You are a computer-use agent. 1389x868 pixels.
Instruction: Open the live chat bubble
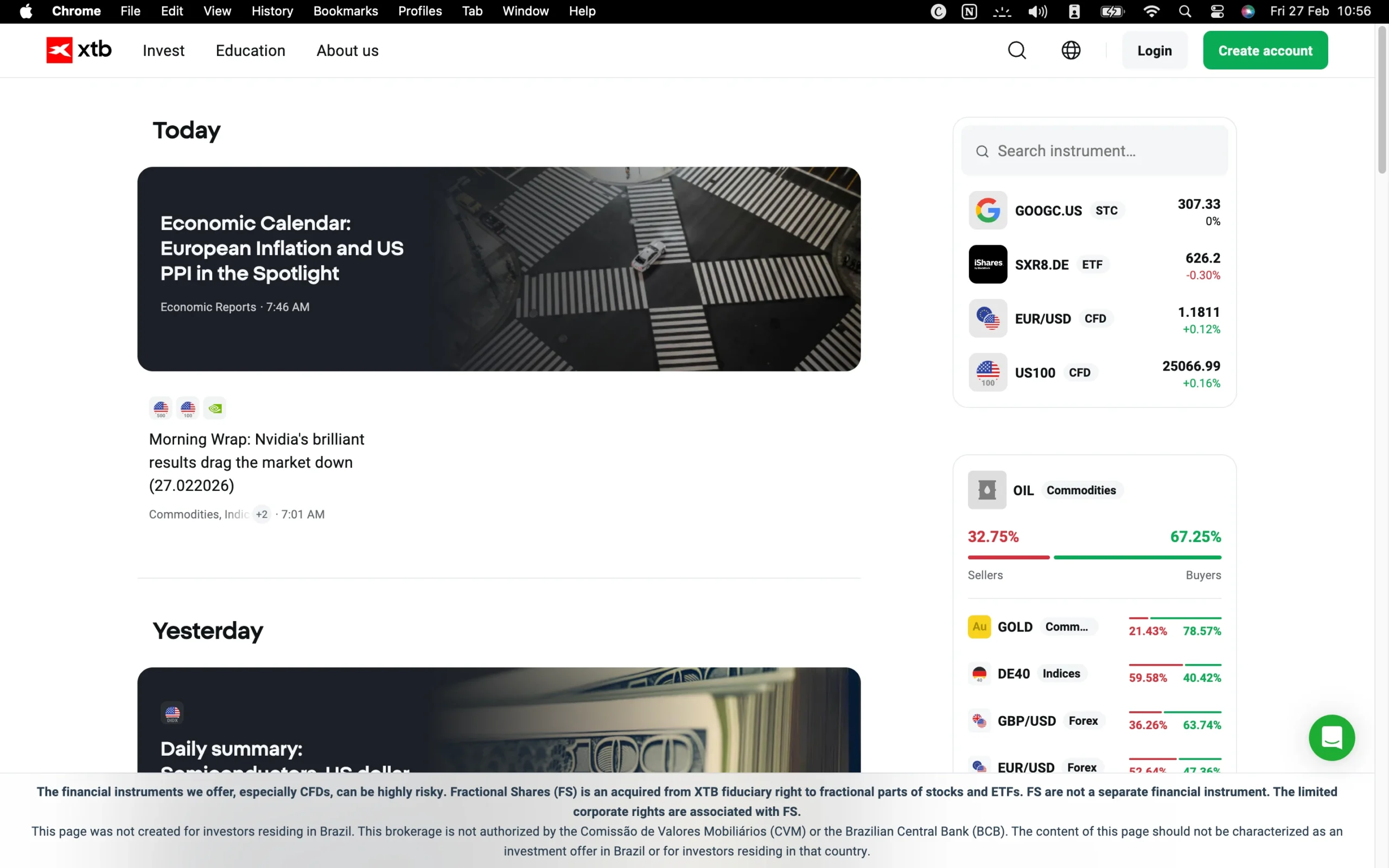coord(1331,738)
